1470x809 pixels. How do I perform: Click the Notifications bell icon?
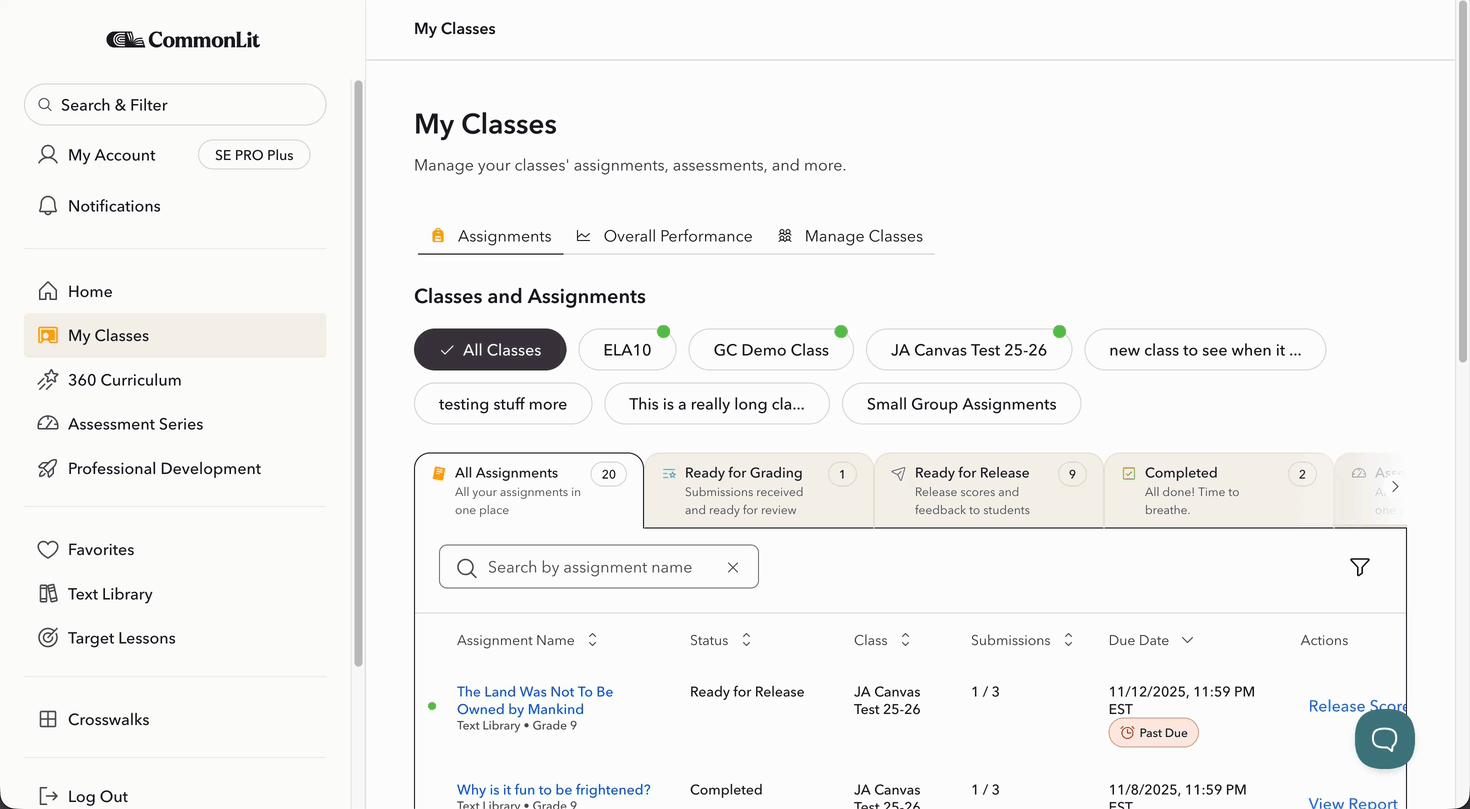[47, 206]
